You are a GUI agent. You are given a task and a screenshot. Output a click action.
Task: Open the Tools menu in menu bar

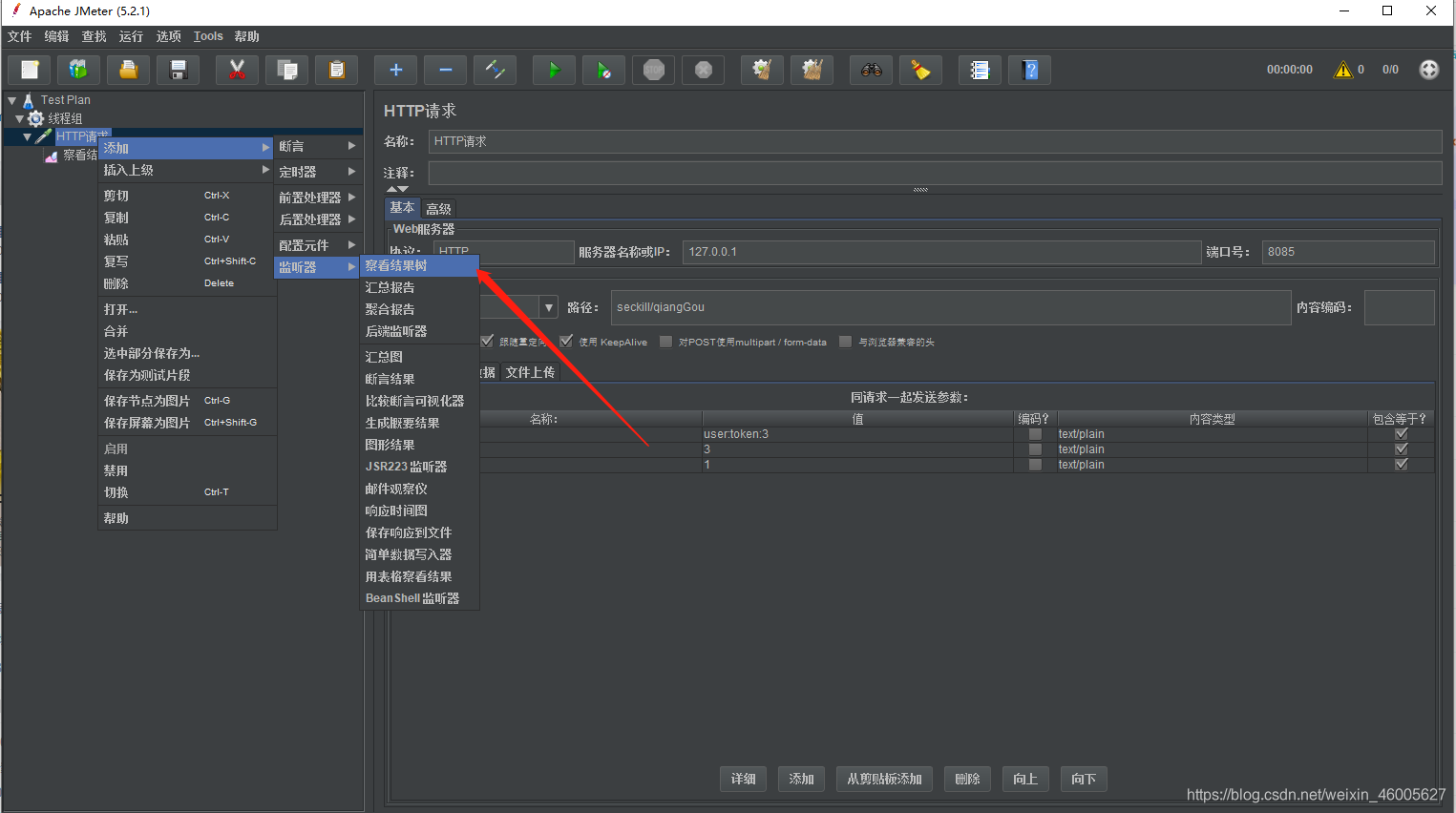(x=208, y=36)
